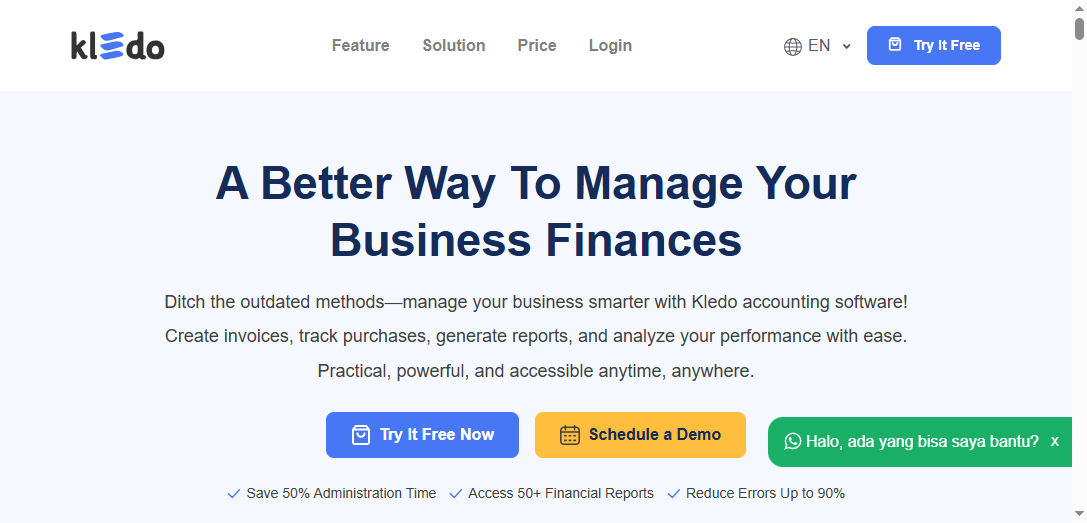Click the Kledo logo
This screenshot has width=1087, height=523.
(118, 45)
